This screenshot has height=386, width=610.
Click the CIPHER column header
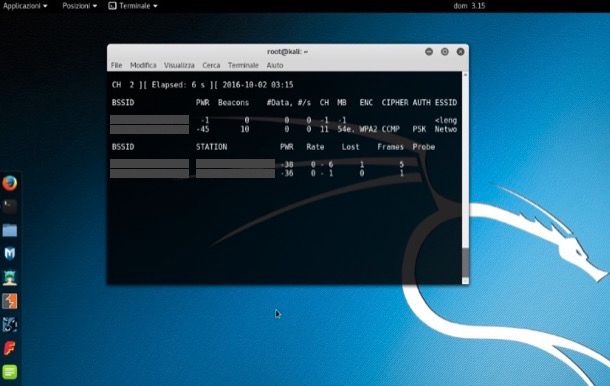pyautogui.click(x=395, y=103)
